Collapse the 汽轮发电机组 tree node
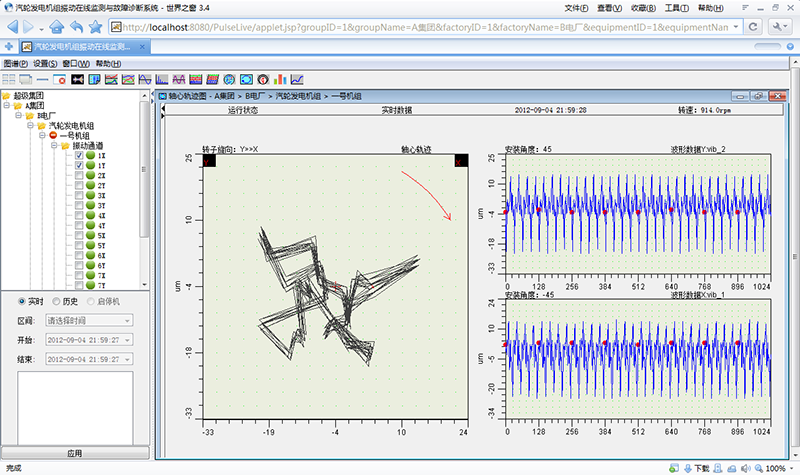Viewport: 800px width, 475px height. (x=30, y=126)
